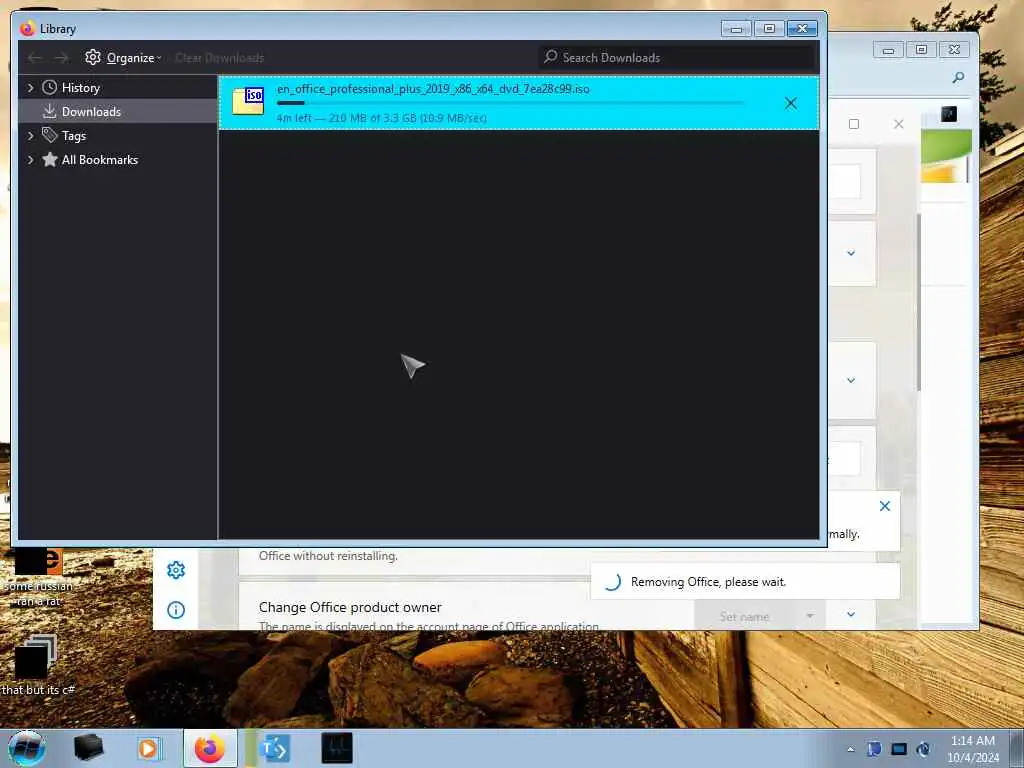The width and height of the screenshot is (1024, 768).
Task: Minimize the Library window
Action: pos(736,29)
